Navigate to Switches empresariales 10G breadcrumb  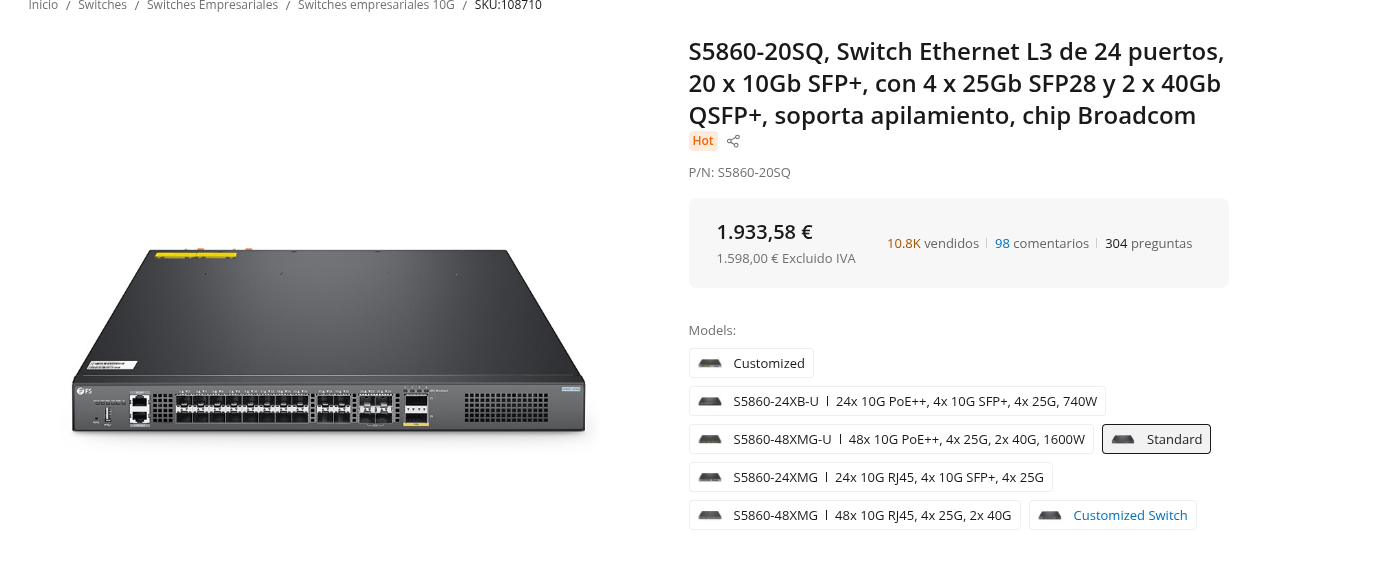[376, 6]
